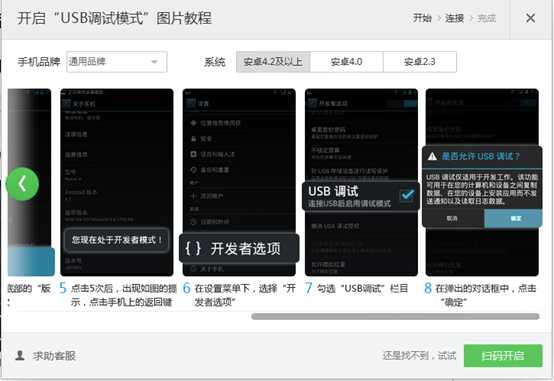Switch to the 安卓4.0 system tab
The image size is (554, 381).
(x=347, y=62)
